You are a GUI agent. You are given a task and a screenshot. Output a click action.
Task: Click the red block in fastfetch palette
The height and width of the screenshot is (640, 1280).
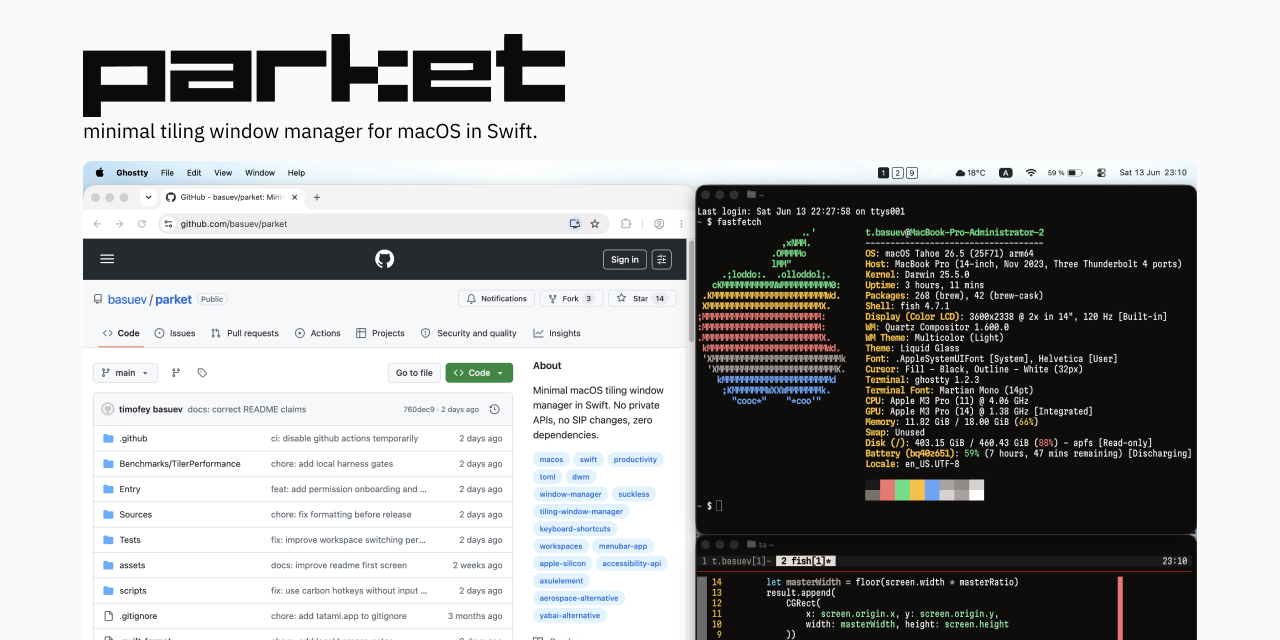887,490
